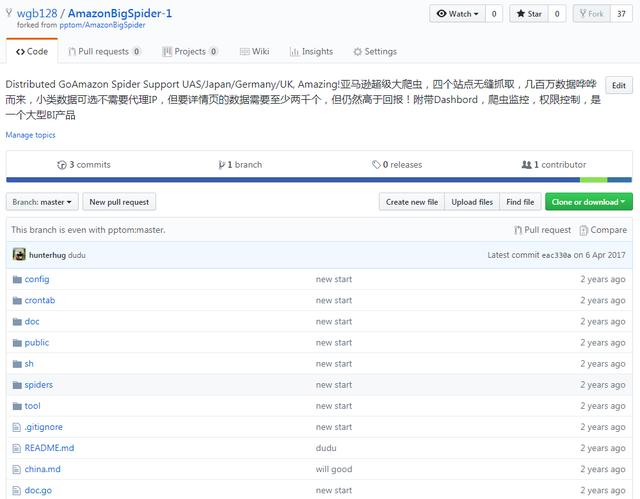Image resolution: width=640 pixels, height=499 pixels.
Task: Click the commits history clock icon
Action: tap(62, 165)
